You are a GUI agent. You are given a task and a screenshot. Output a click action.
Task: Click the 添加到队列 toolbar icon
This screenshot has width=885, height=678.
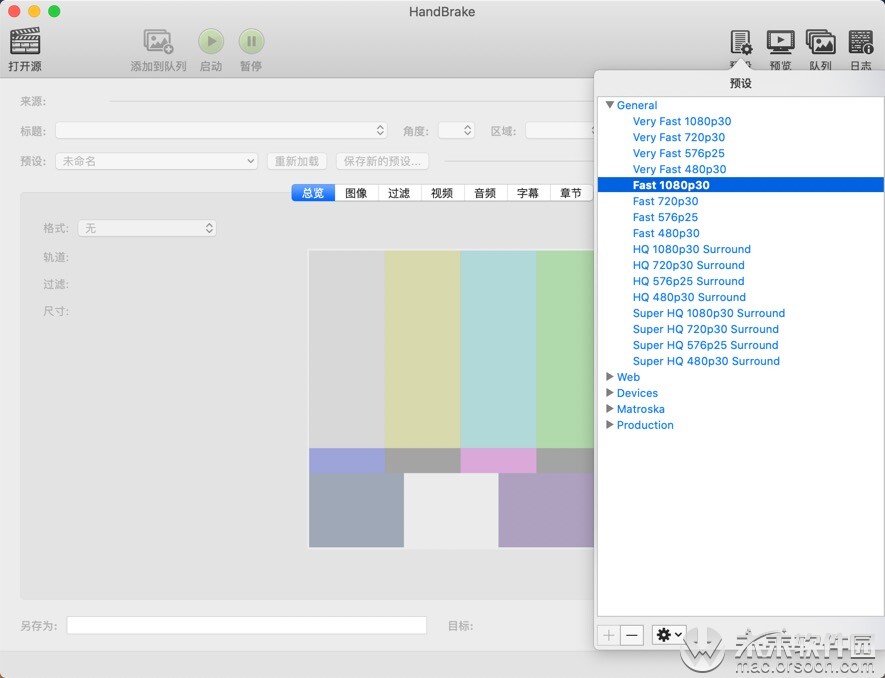click(x=158, y=40)
